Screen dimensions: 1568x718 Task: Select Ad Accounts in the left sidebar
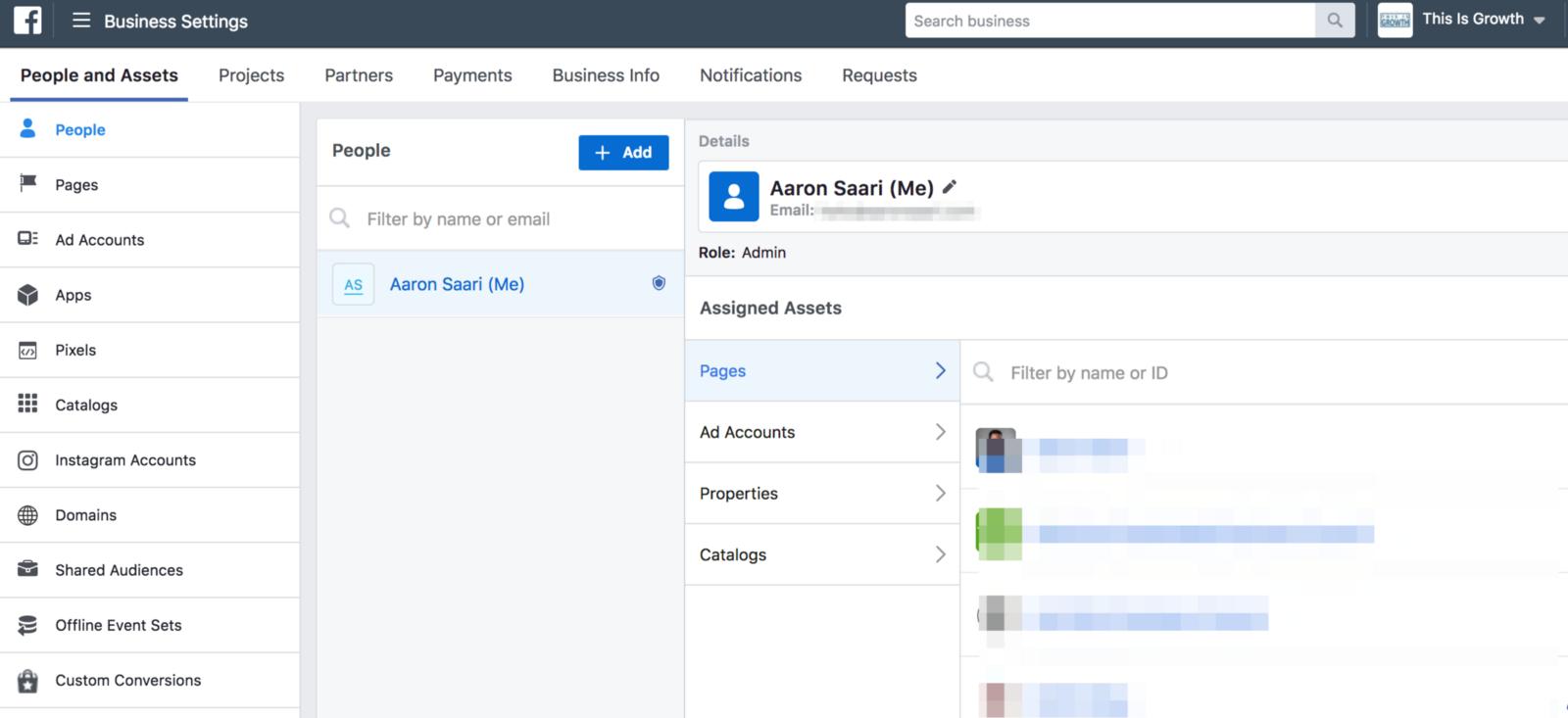pyautogui.click(x=150, y=239)
